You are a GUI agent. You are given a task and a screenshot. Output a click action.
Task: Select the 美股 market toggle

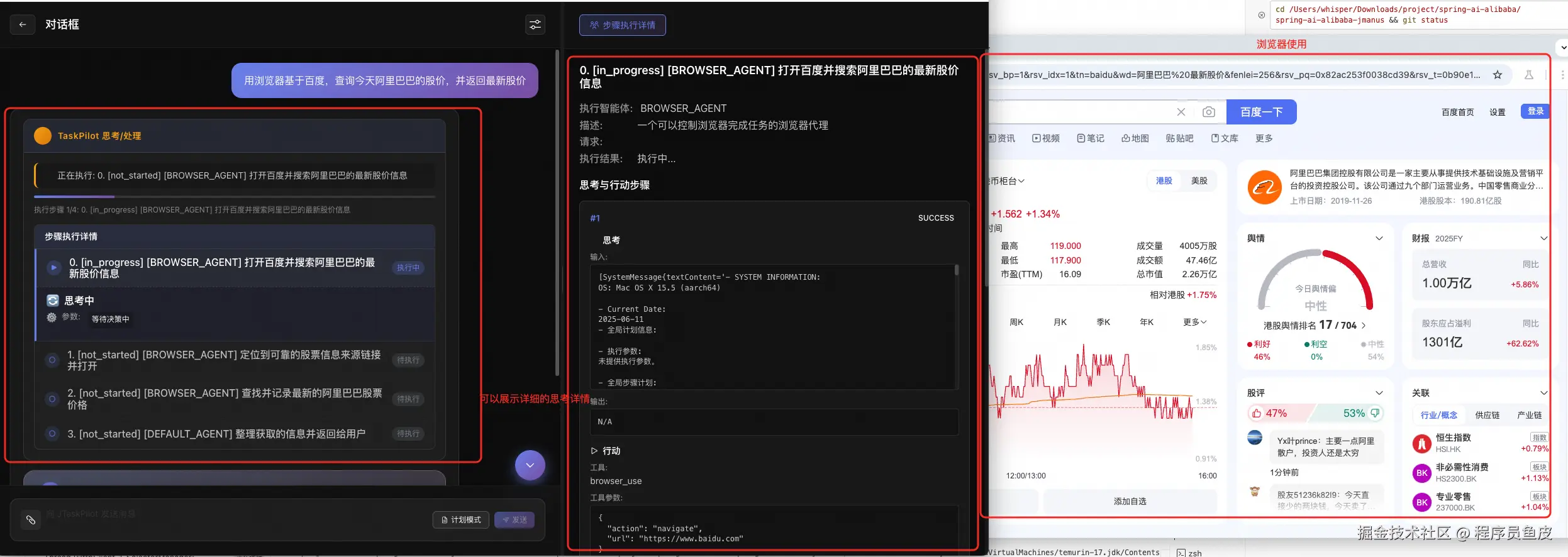click(1199, 180)
